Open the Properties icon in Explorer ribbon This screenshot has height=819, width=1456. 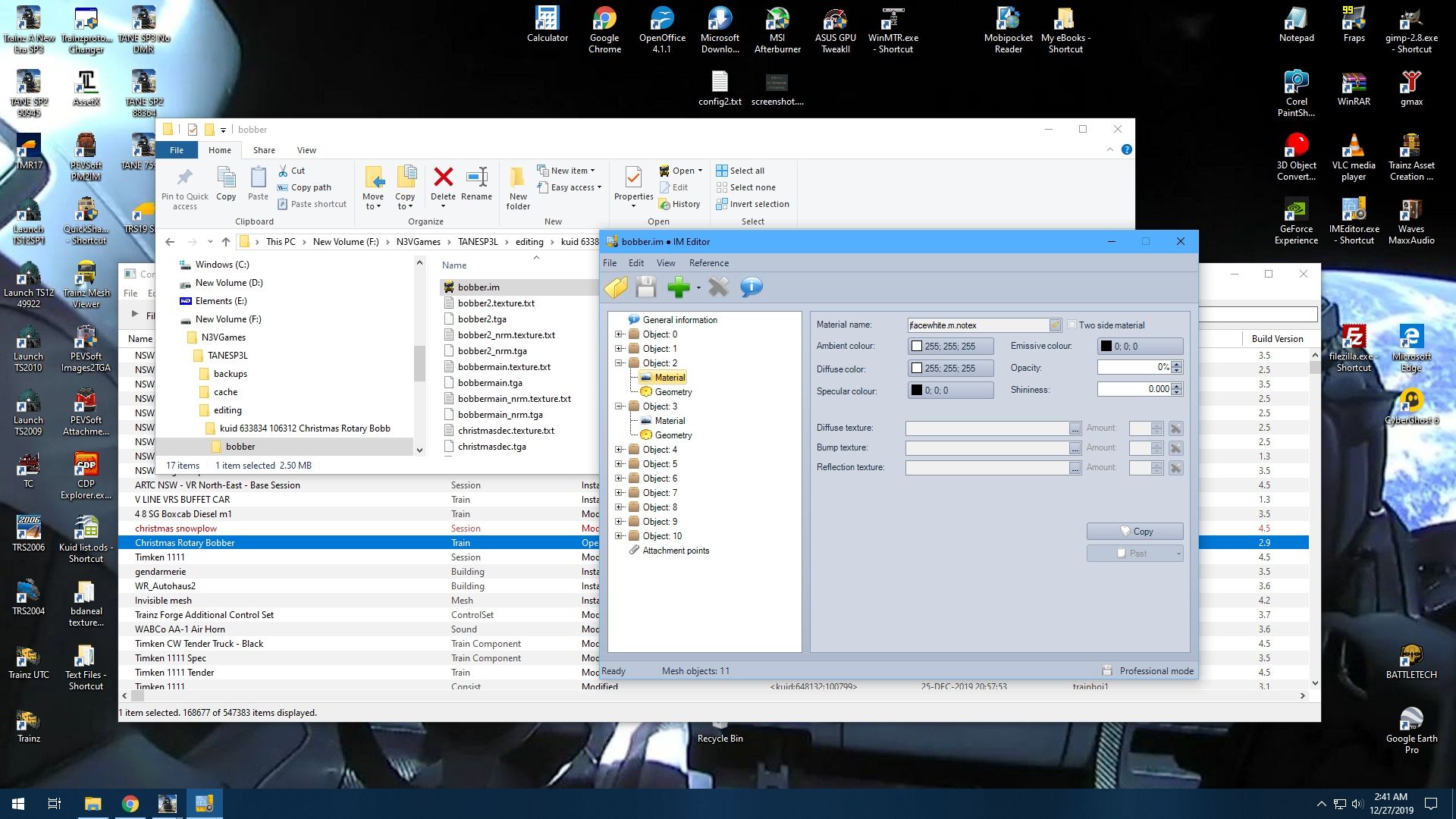tap(633, 178)
